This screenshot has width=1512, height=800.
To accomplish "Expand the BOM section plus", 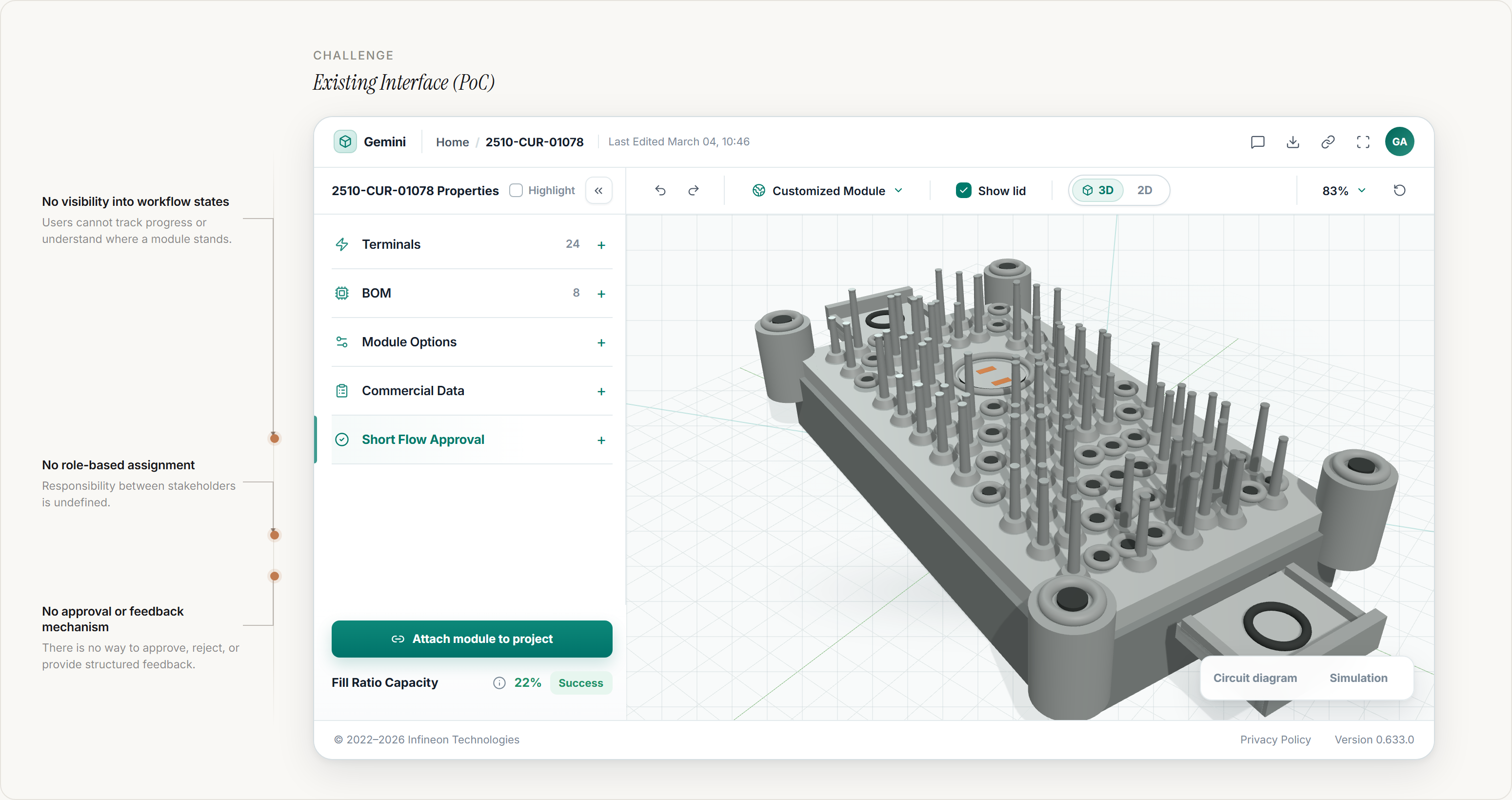I will click(x=601, y=294).
